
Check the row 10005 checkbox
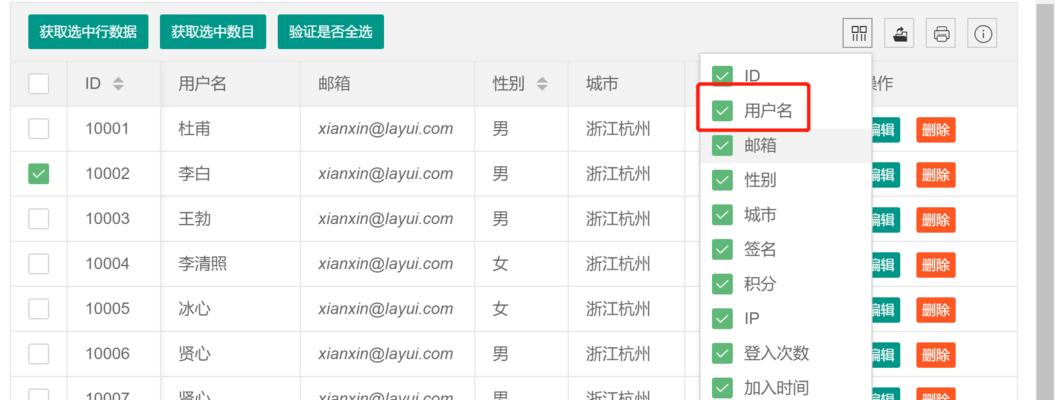pyautogui.click(x=38, y=309)
